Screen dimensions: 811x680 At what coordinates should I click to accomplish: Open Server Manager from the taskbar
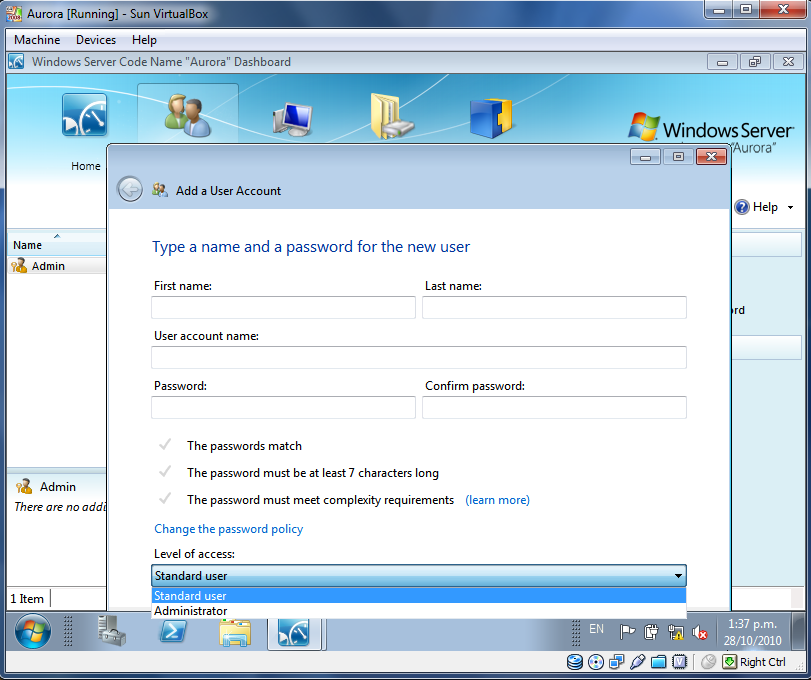click(x=111, y=631)
